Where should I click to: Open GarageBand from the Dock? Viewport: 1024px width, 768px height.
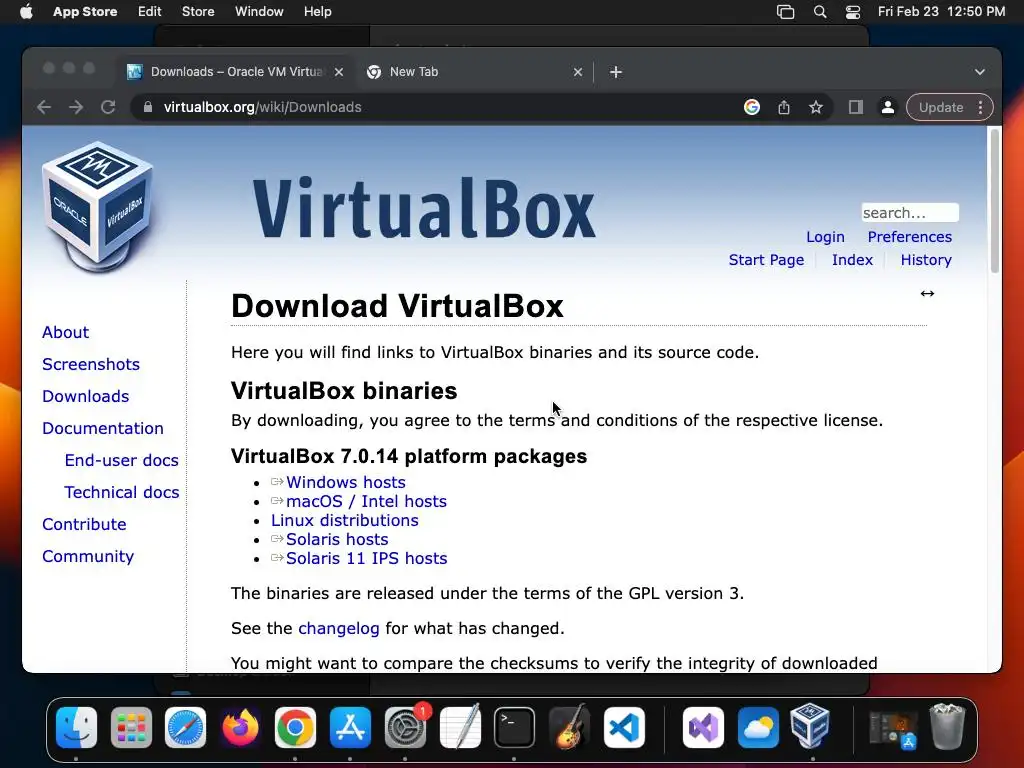(569, 727)
